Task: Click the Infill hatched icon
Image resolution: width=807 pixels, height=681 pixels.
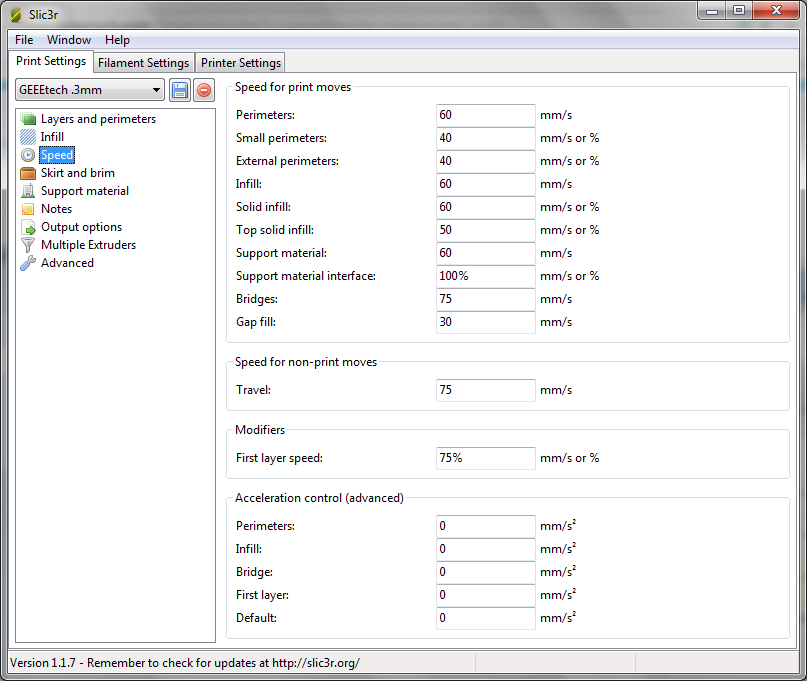Action: (x=28, y=137)
